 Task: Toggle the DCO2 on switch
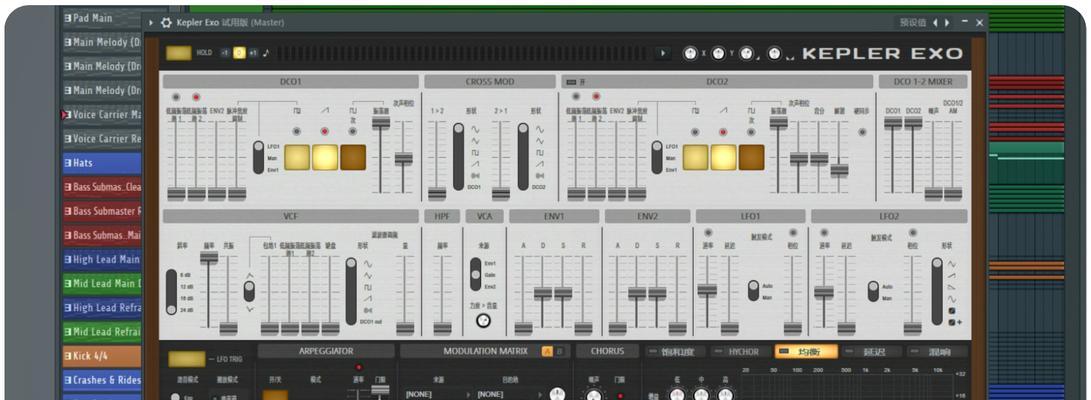[572, 82]
